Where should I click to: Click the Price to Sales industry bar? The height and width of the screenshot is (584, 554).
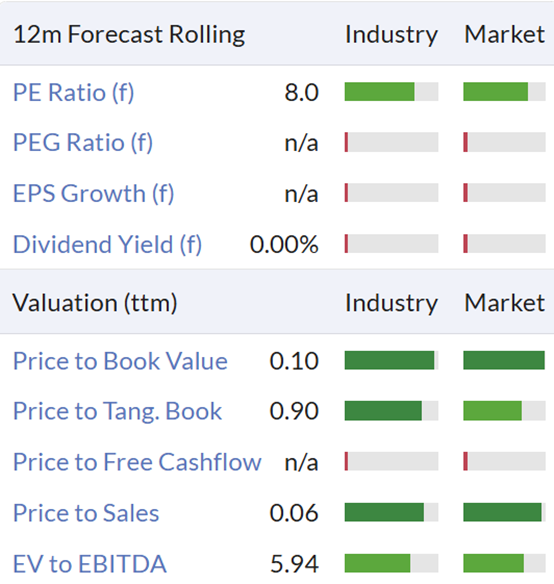click(391, 512)
